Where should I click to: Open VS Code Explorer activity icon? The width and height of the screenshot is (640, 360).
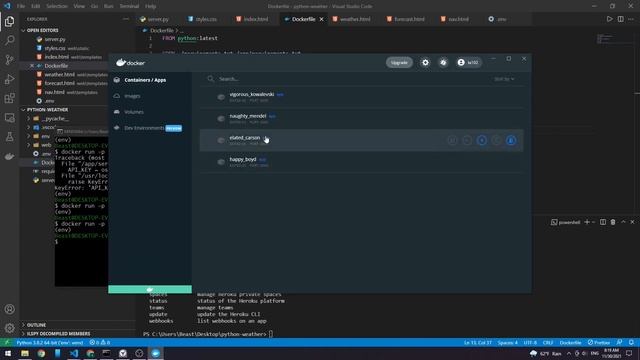pos(9,21)
